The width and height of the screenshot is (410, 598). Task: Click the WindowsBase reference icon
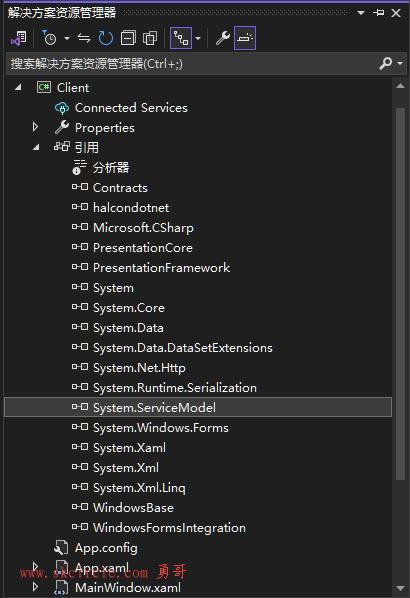coord(80,507)
